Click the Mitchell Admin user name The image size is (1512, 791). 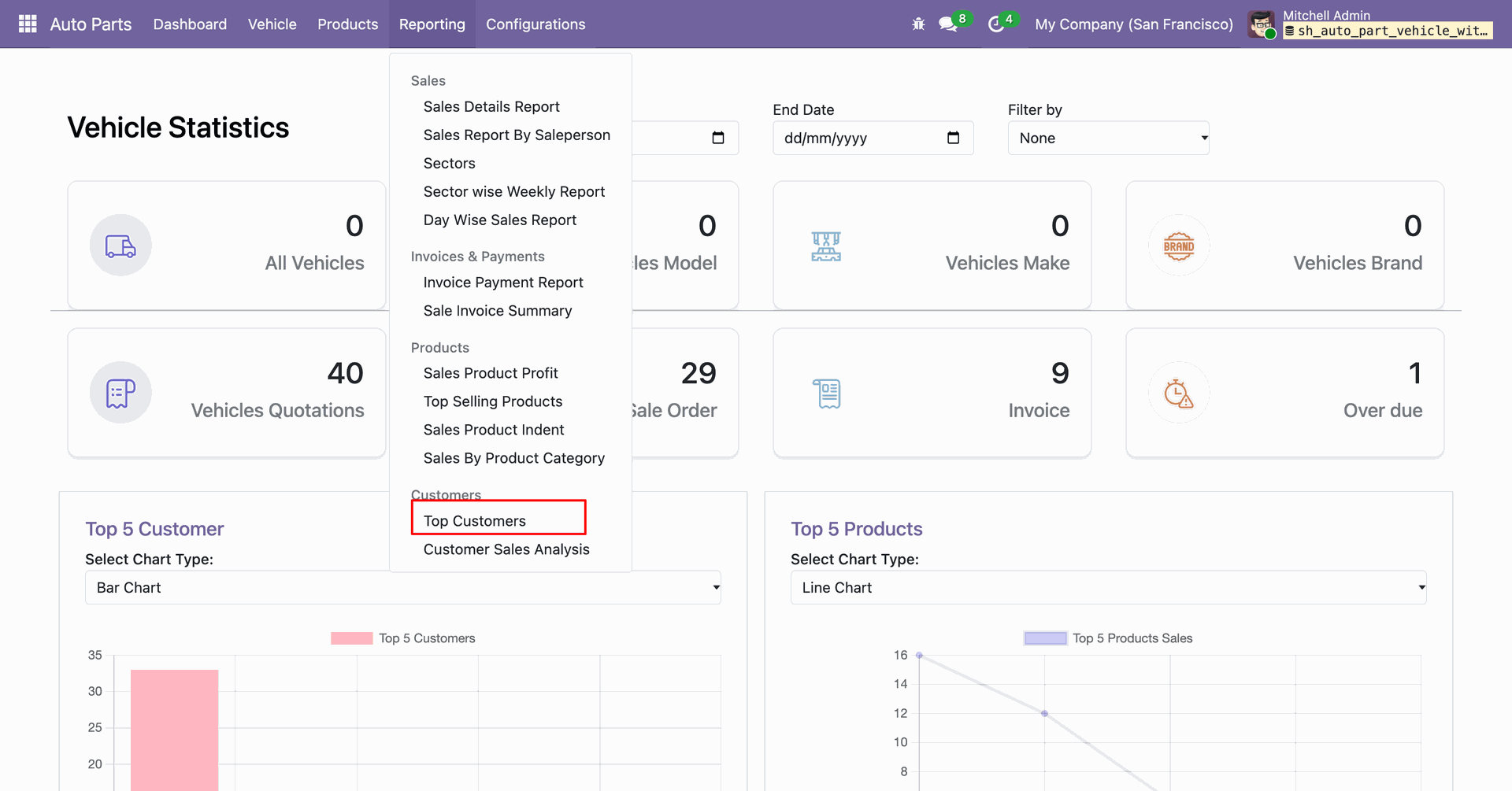pos(1326,15)
